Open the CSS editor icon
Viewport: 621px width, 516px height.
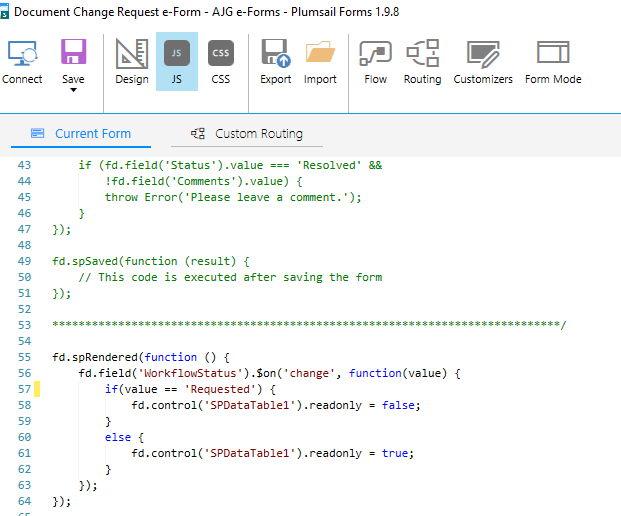(x=221, y=54)
